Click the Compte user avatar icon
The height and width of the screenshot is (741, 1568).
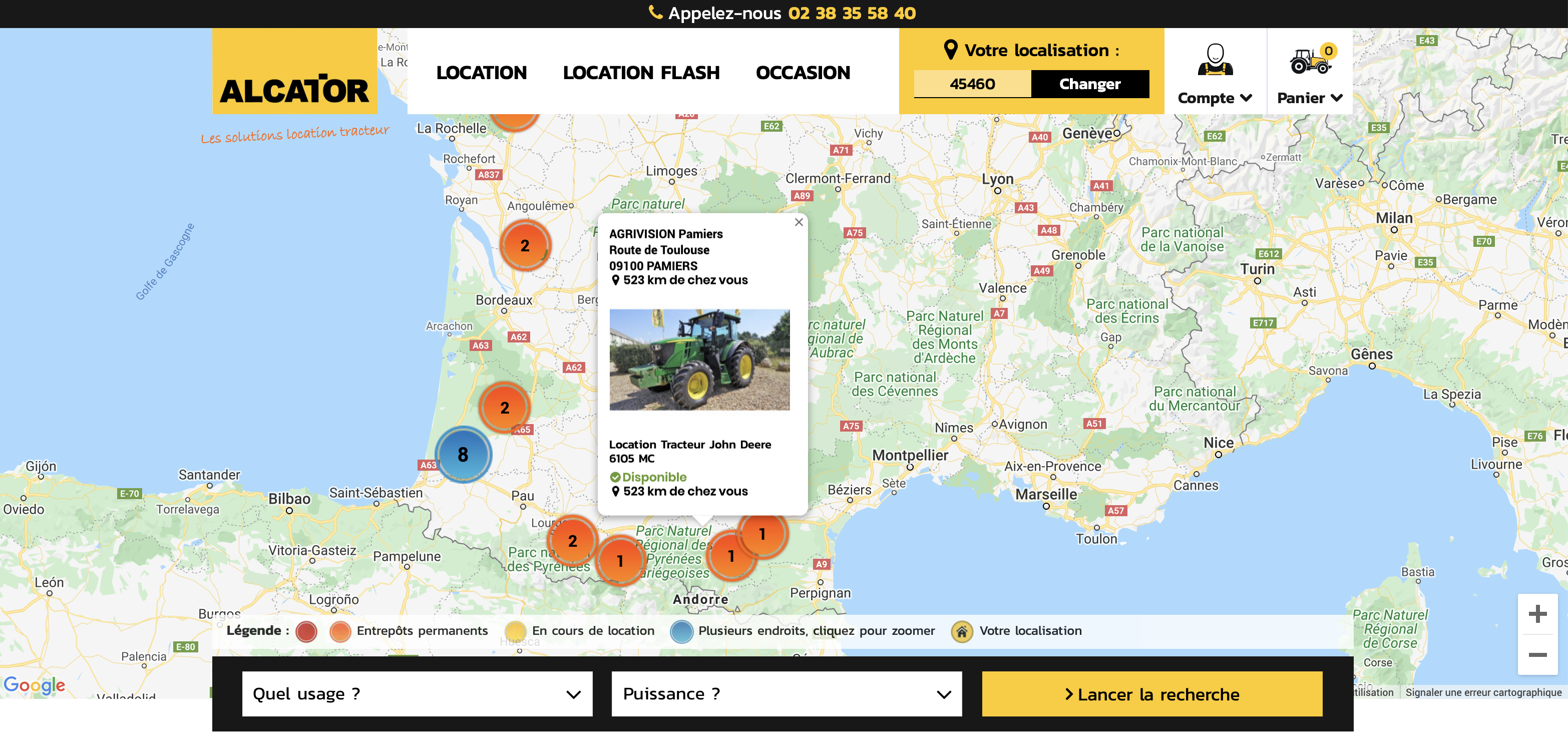[1215, 60]
